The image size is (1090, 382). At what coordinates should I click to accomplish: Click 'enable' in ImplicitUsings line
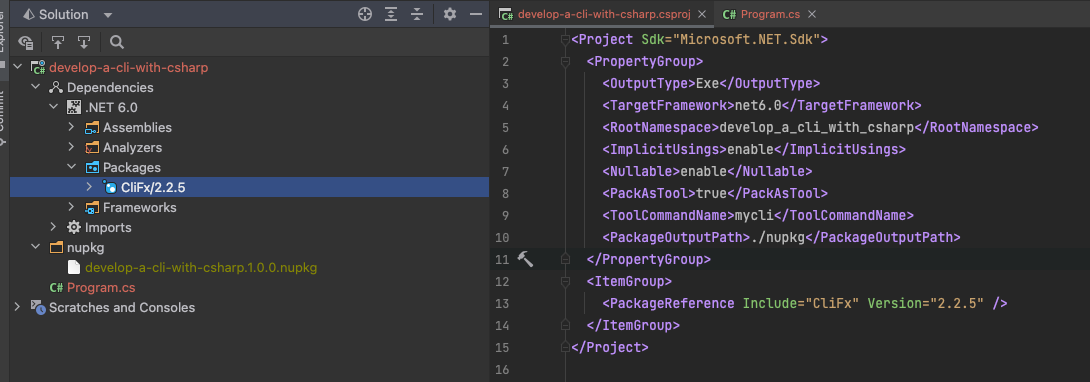pos(751,149)
